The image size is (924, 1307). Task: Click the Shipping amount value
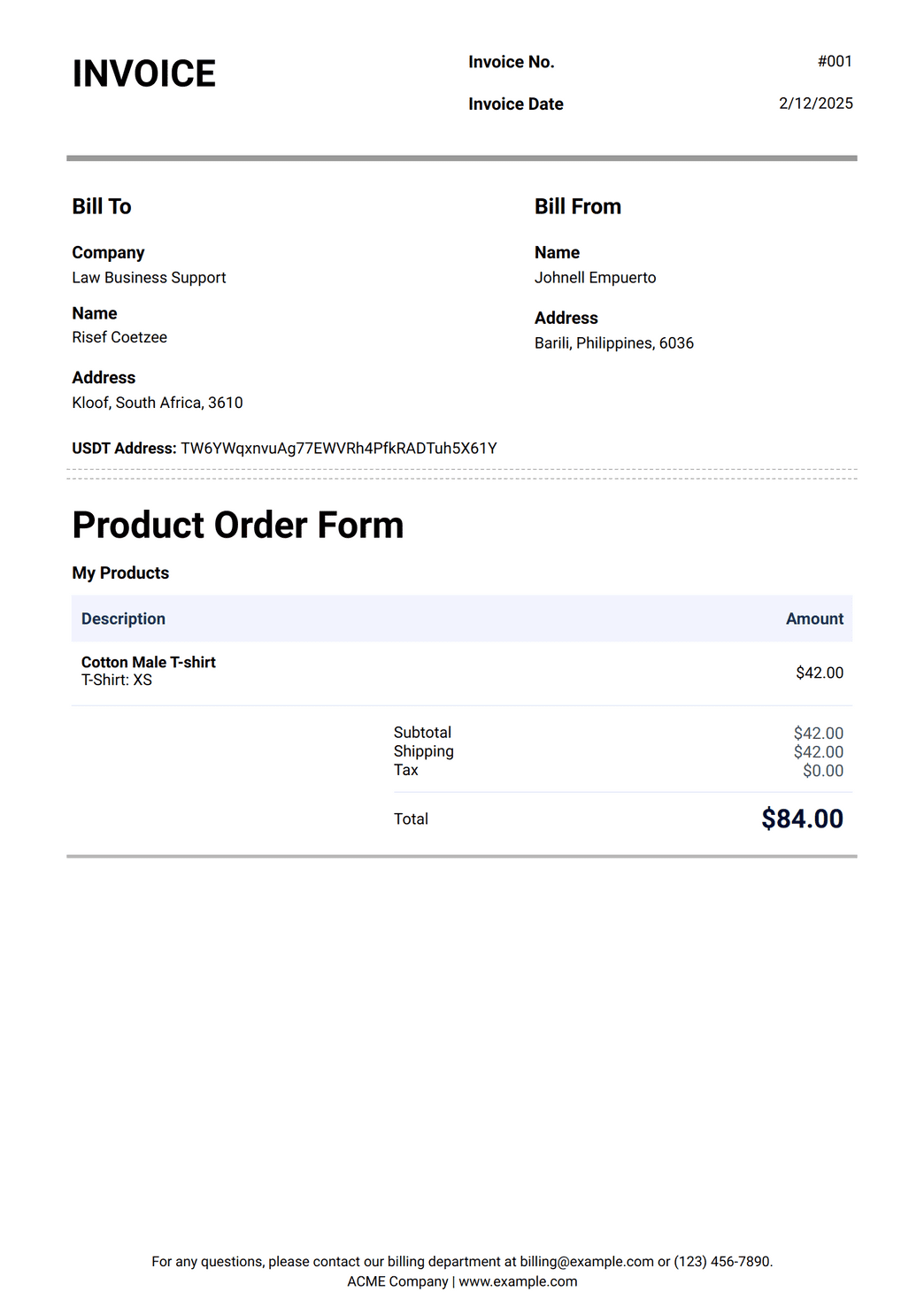(x=818, y=752)
